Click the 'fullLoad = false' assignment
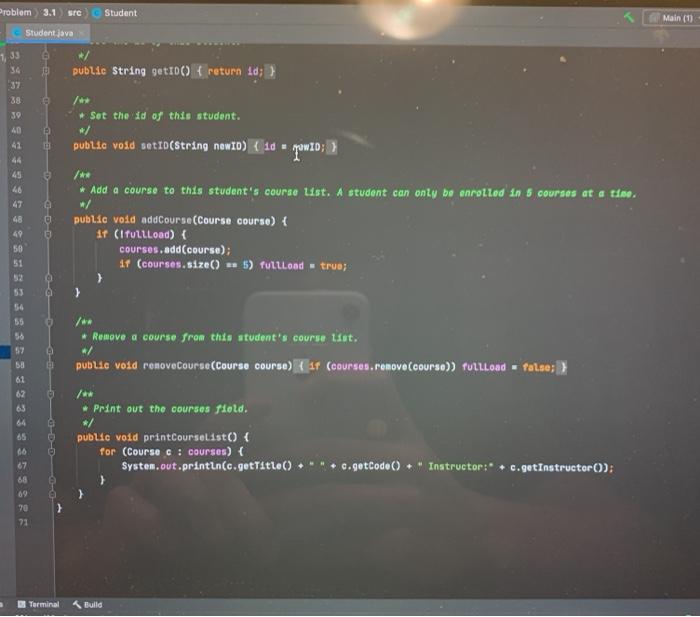Image resolution: width=700 pixels, height=617 pixels. 508,367
